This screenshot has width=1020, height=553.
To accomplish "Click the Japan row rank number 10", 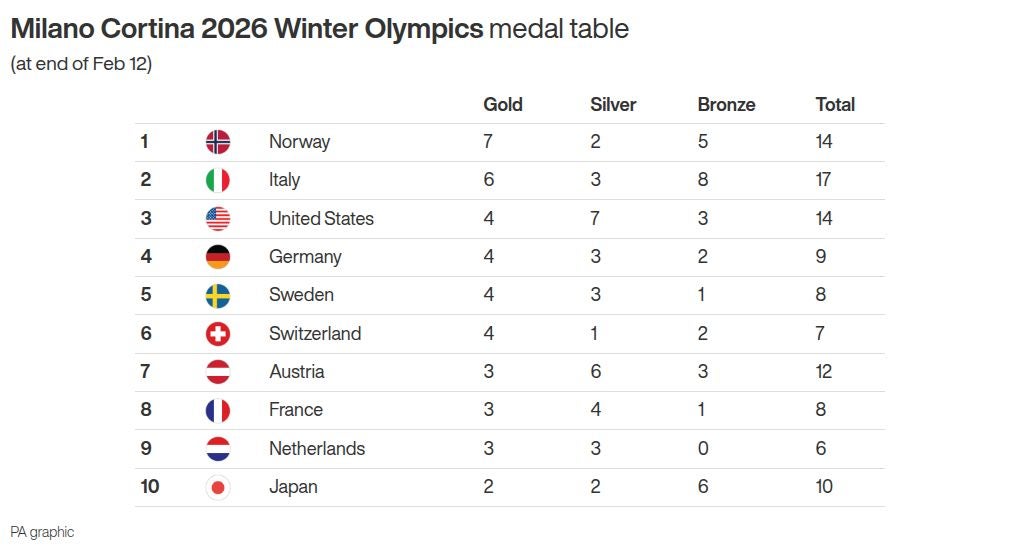I will 150,487.
